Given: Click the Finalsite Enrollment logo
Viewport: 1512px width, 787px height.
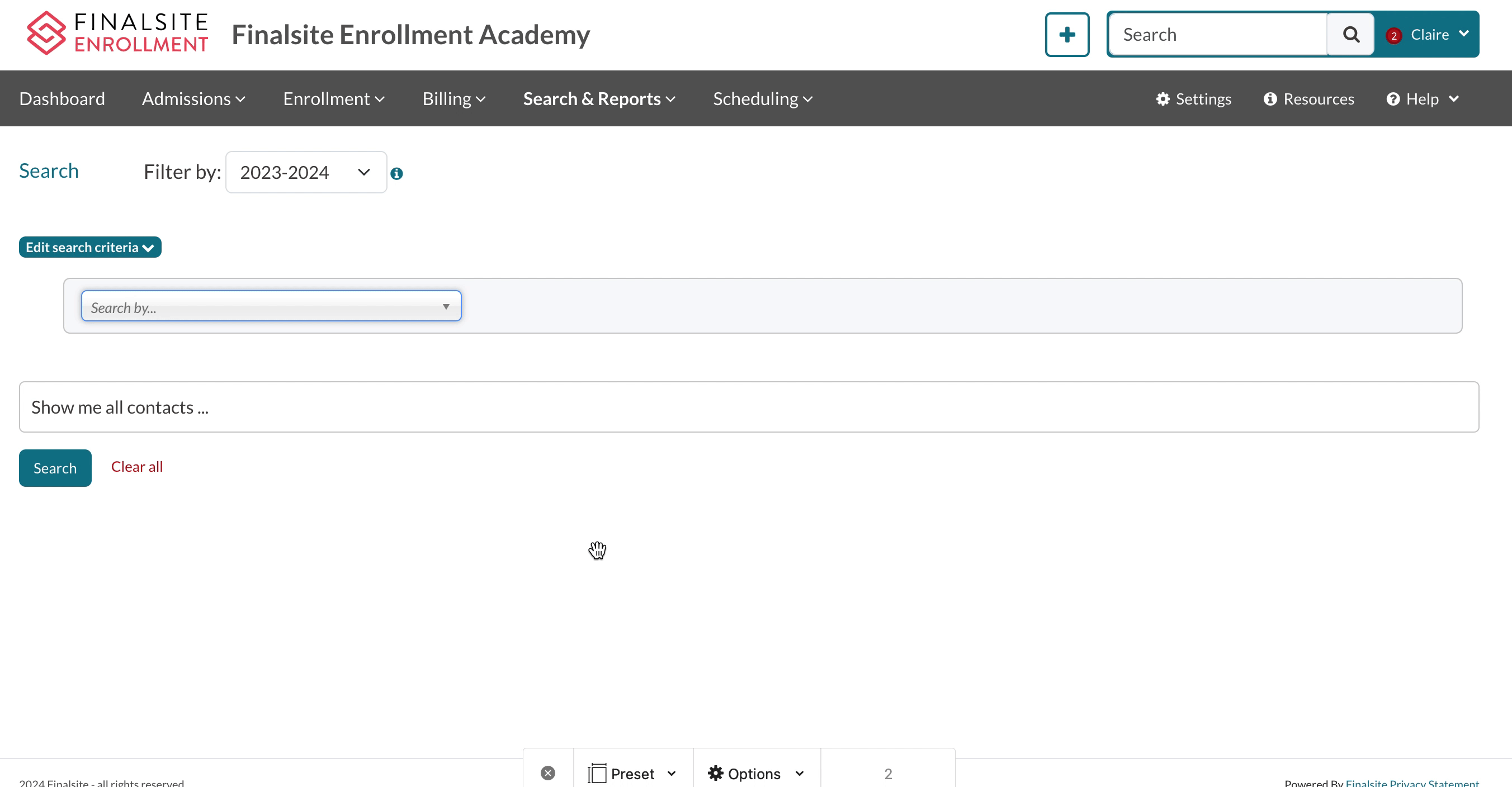Looking at the screenshot, I should pyautogui.click(x=117, y=34).
